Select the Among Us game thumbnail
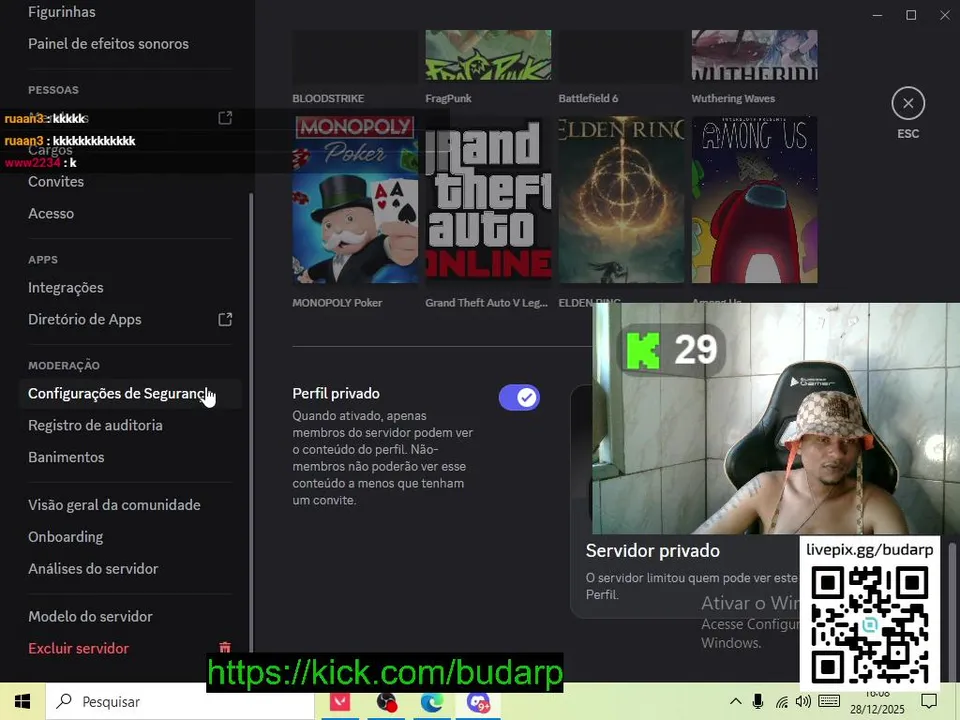Screen dimensions: 960x720 [x=754, y=200]
